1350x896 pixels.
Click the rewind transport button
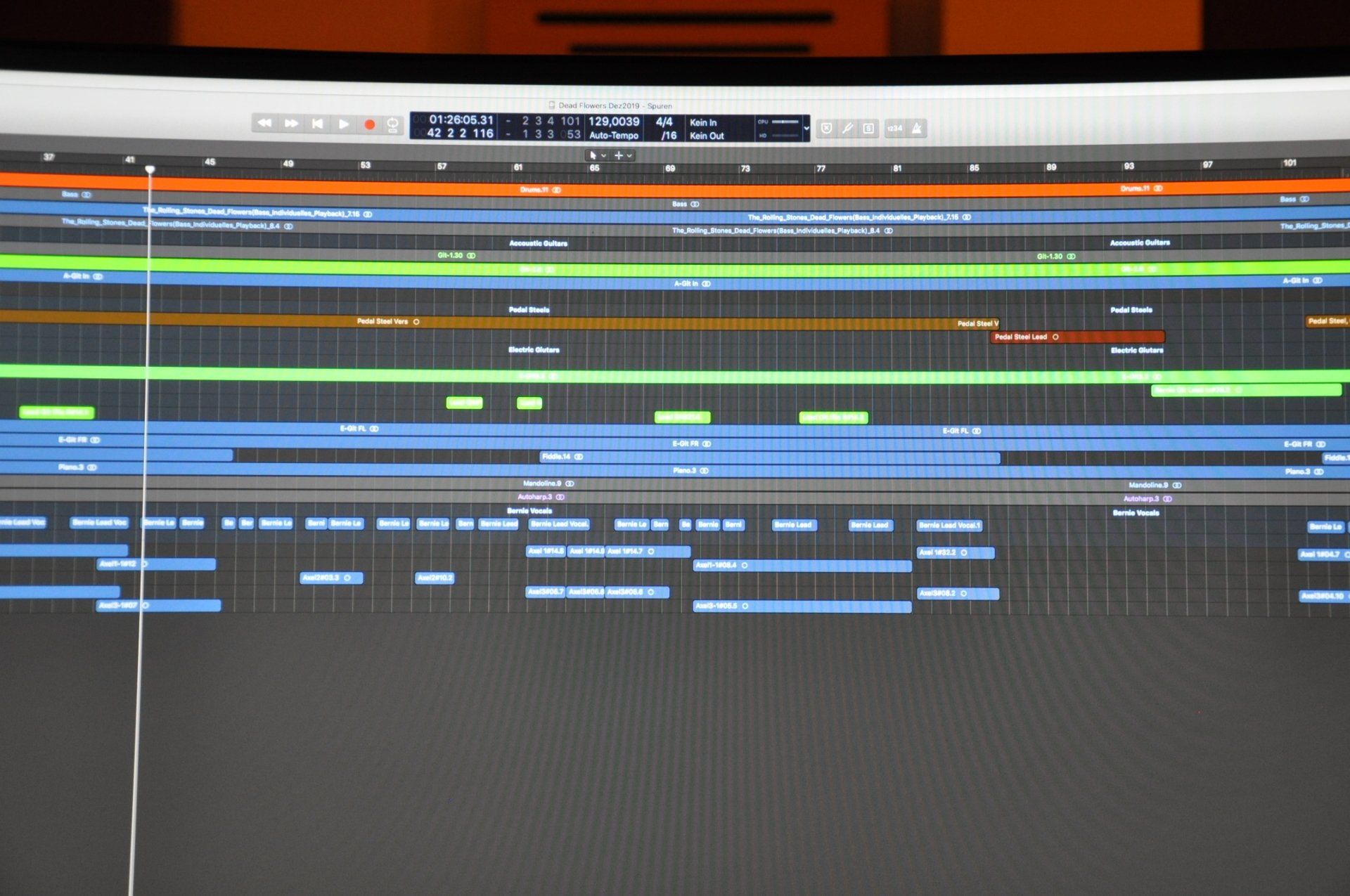(x=265, y=124)
